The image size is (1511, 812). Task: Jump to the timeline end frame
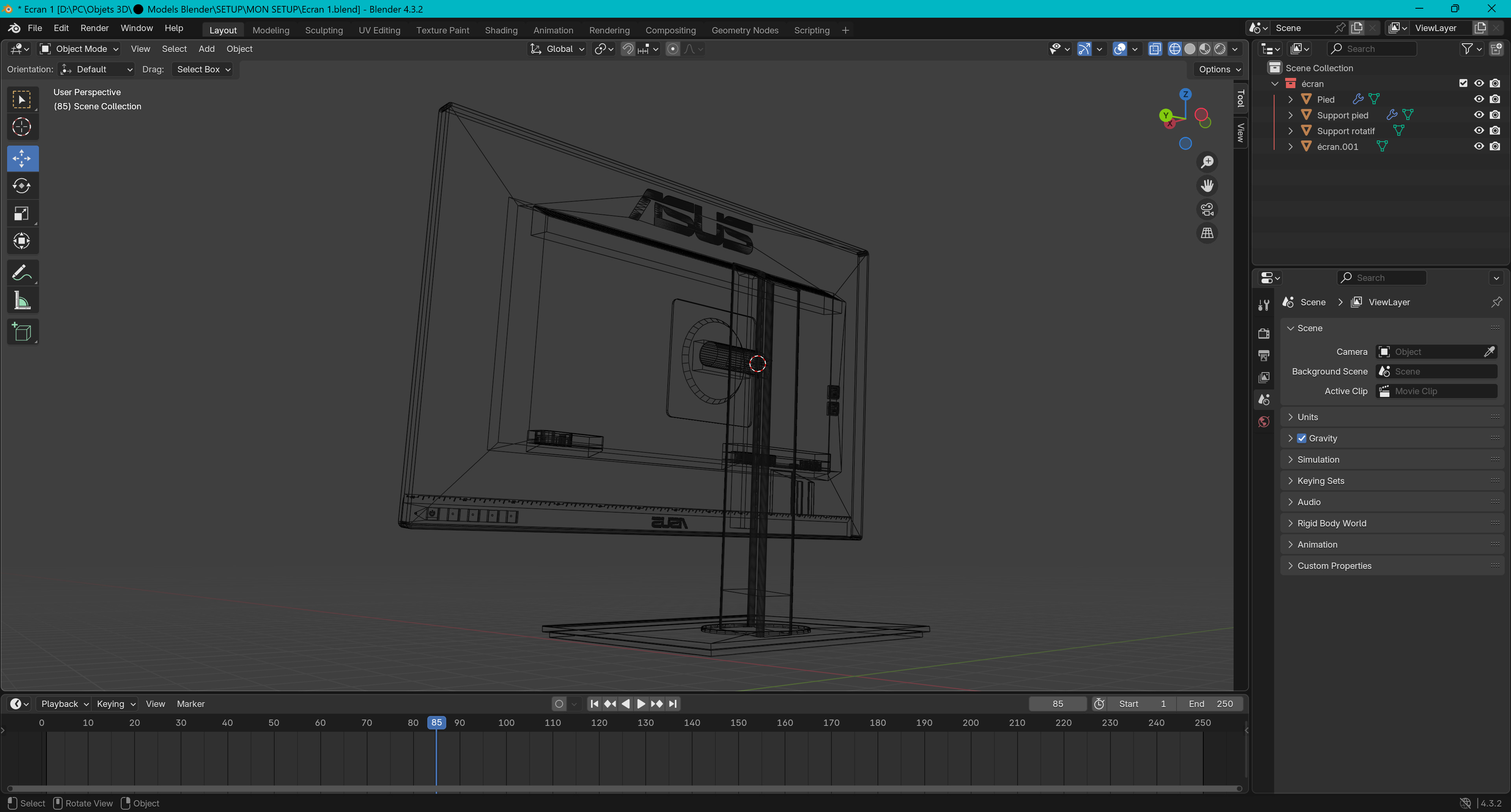[673, 703]
